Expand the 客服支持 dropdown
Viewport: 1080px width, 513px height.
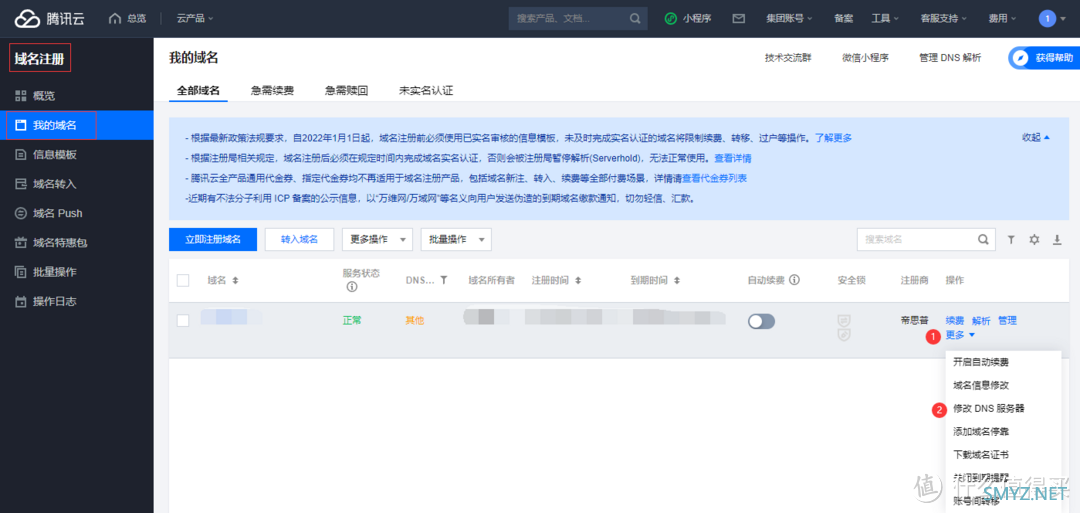[944, 19]
